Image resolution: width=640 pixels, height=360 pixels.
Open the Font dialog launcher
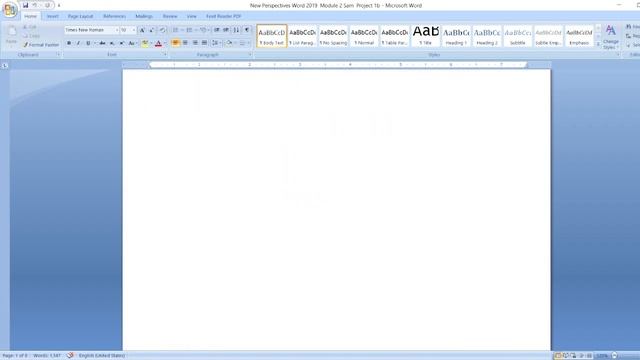point(165,54)
